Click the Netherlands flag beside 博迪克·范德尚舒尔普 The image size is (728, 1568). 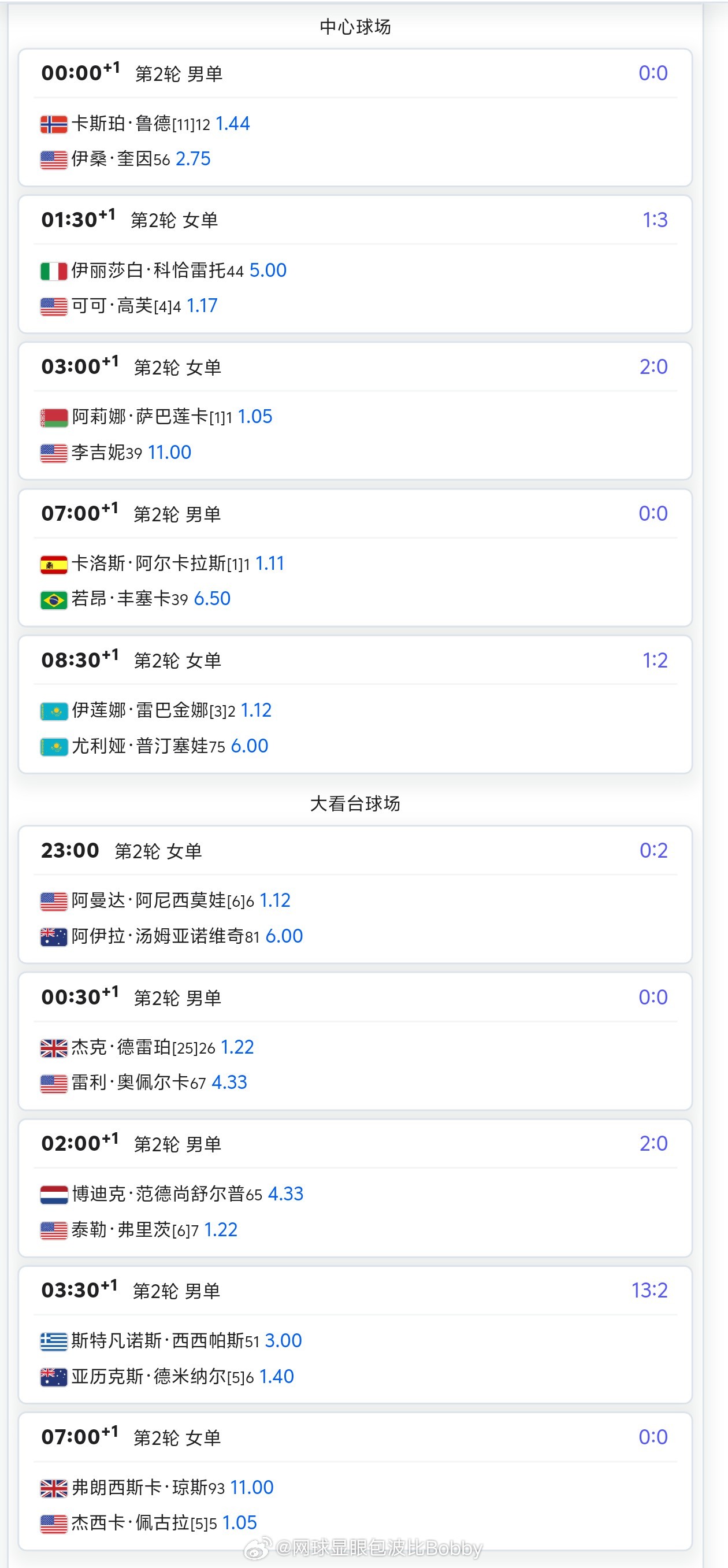(54, 1195)
